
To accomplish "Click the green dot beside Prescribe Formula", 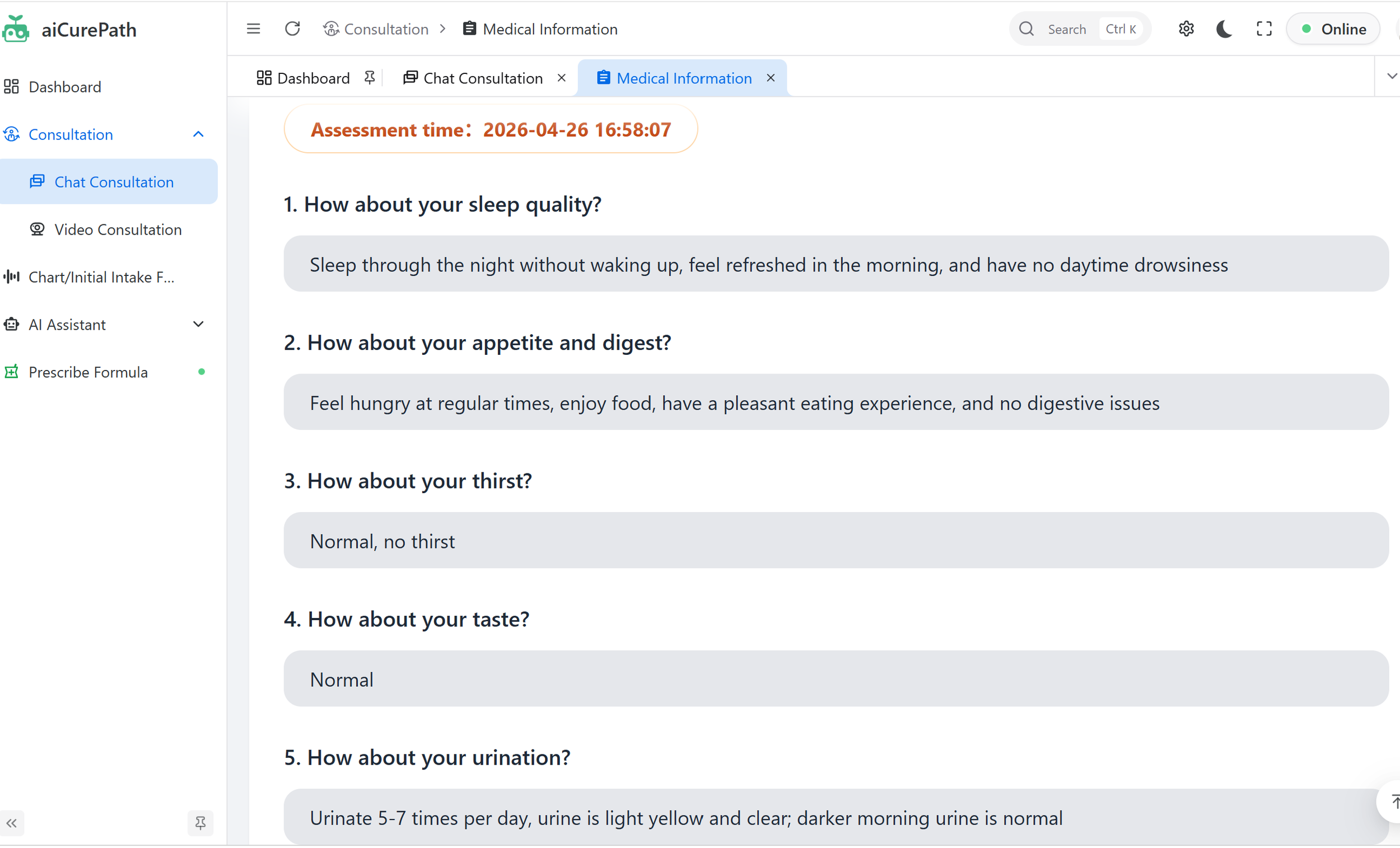I will (x=201, y=372).
